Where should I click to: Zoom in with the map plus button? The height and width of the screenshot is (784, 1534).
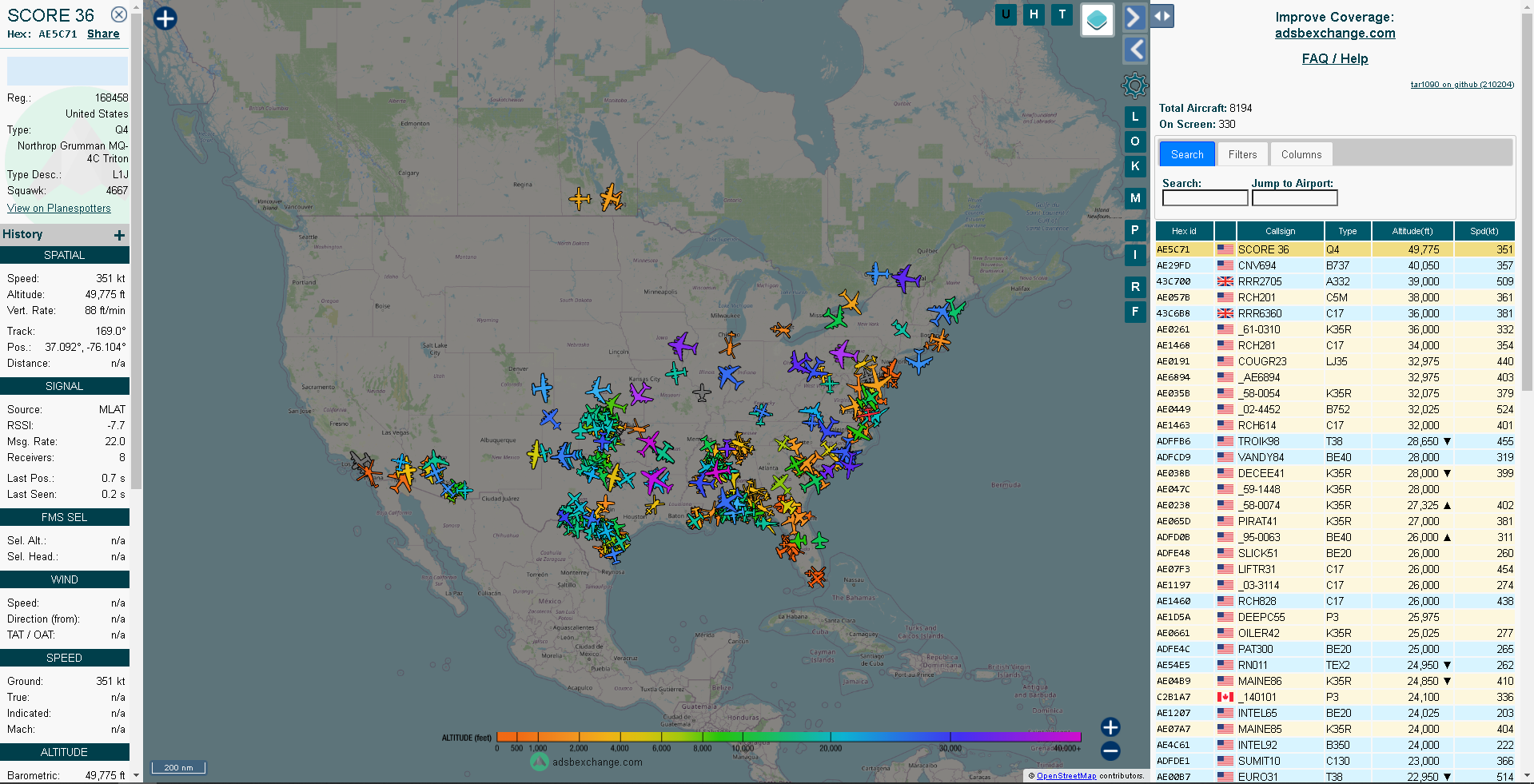tap(1110, 726)
